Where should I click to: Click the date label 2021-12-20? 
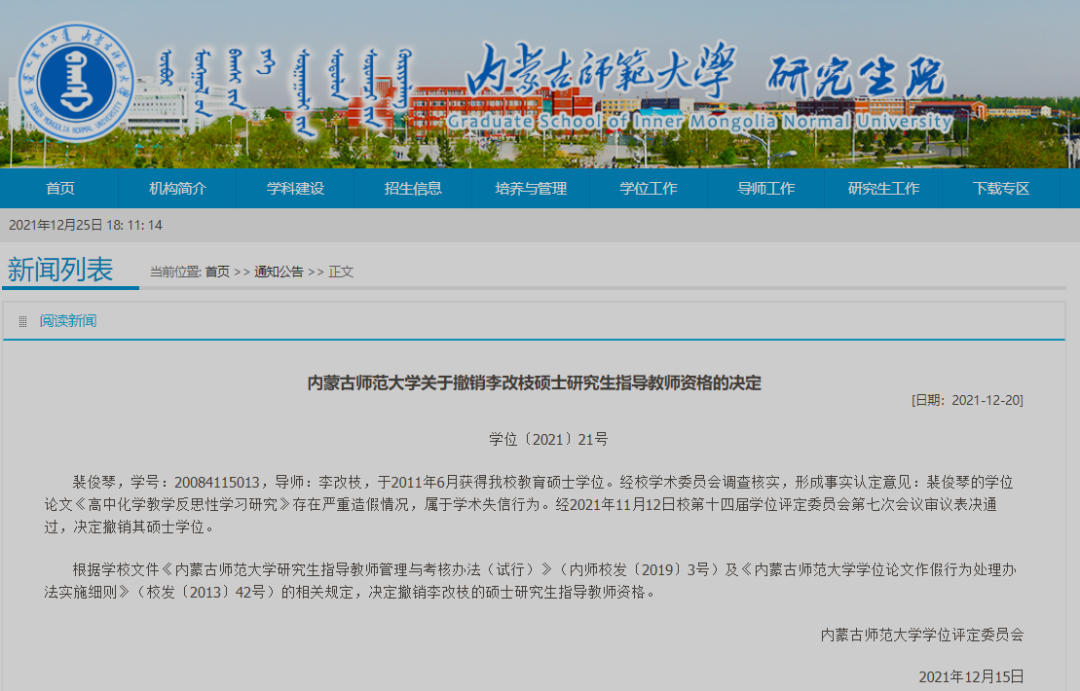[968, 400]
